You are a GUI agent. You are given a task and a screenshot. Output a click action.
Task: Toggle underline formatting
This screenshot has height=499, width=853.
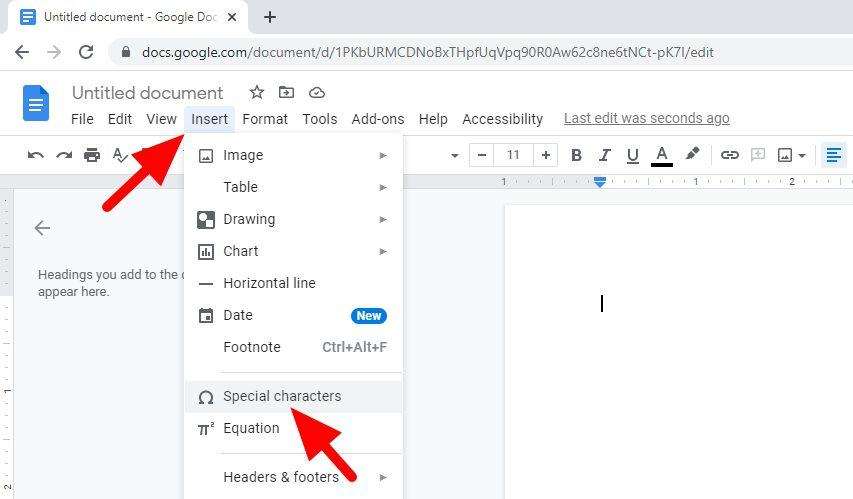632,156
